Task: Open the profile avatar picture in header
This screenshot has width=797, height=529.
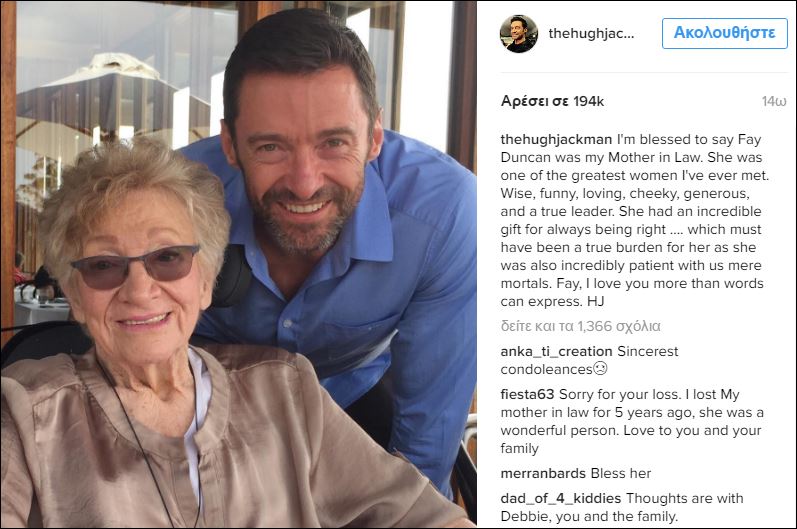Action: (x=519, y=34)
